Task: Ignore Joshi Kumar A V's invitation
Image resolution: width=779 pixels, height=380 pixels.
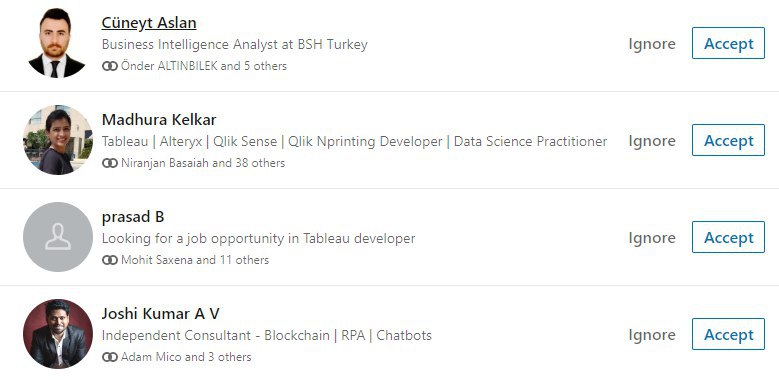Action: click(652, 335)
